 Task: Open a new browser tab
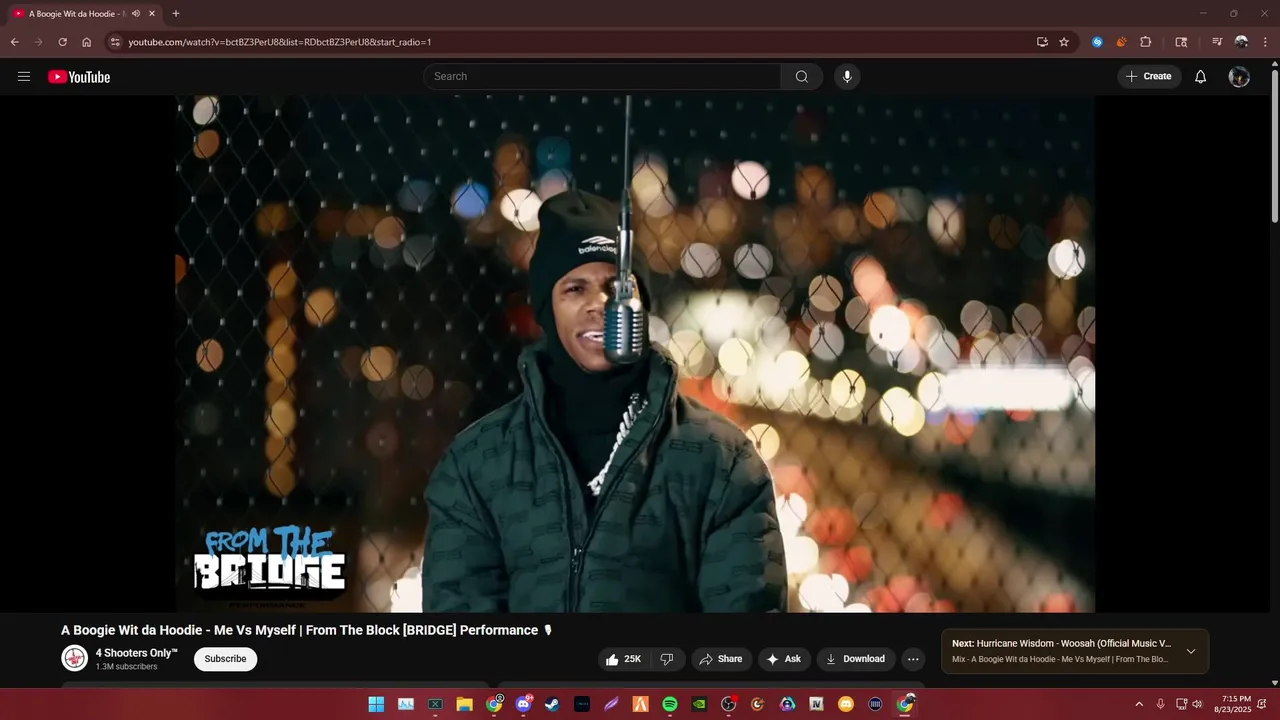(176, 14)
